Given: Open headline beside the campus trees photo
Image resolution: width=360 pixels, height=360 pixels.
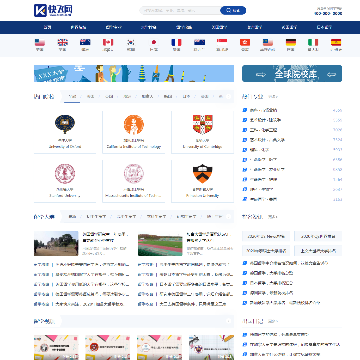Looking at the screenshot, I should pyautogui.click(x=105, y=237).
